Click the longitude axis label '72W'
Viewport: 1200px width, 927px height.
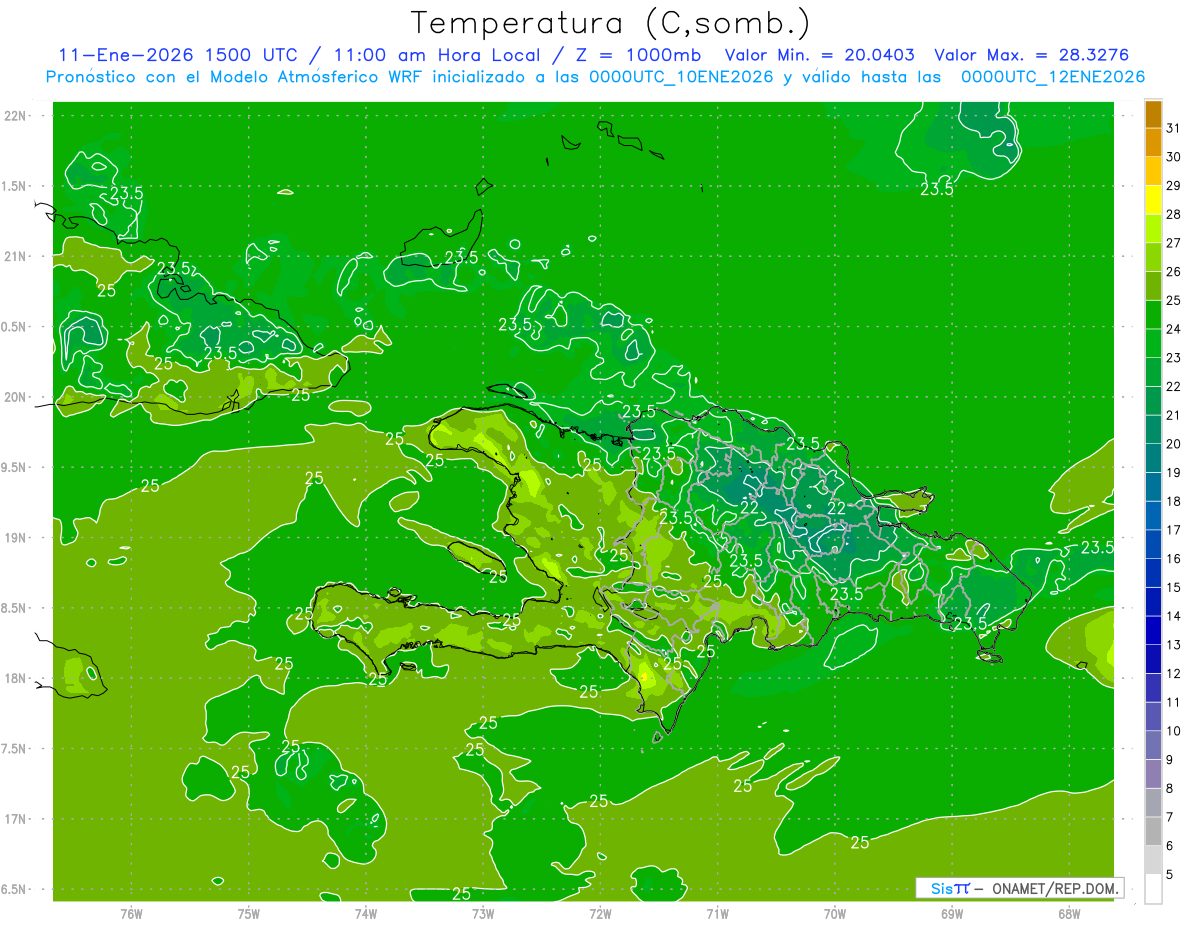pos(600,913)
